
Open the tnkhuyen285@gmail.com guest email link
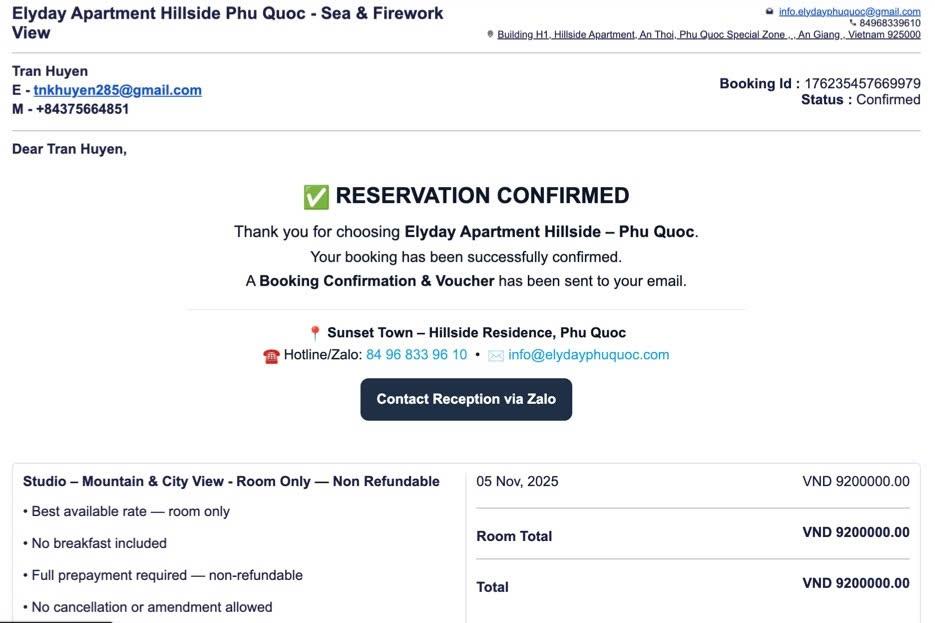click(118, 90)
